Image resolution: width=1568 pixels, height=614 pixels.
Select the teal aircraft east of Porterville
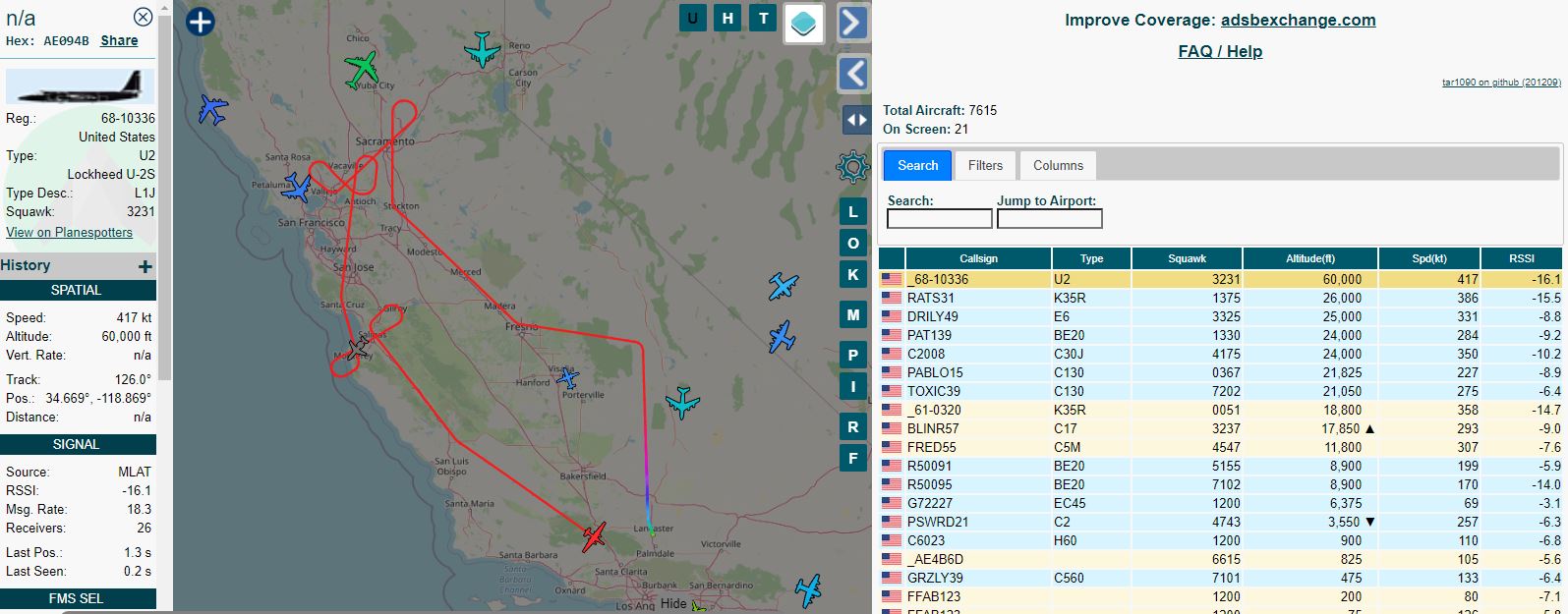[682, 402]
